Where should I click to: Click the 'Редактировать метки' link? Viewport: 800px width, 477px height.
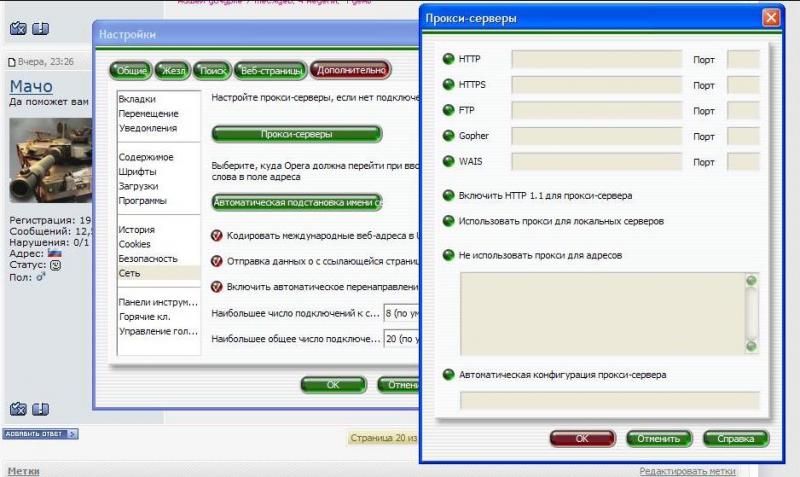687,470
